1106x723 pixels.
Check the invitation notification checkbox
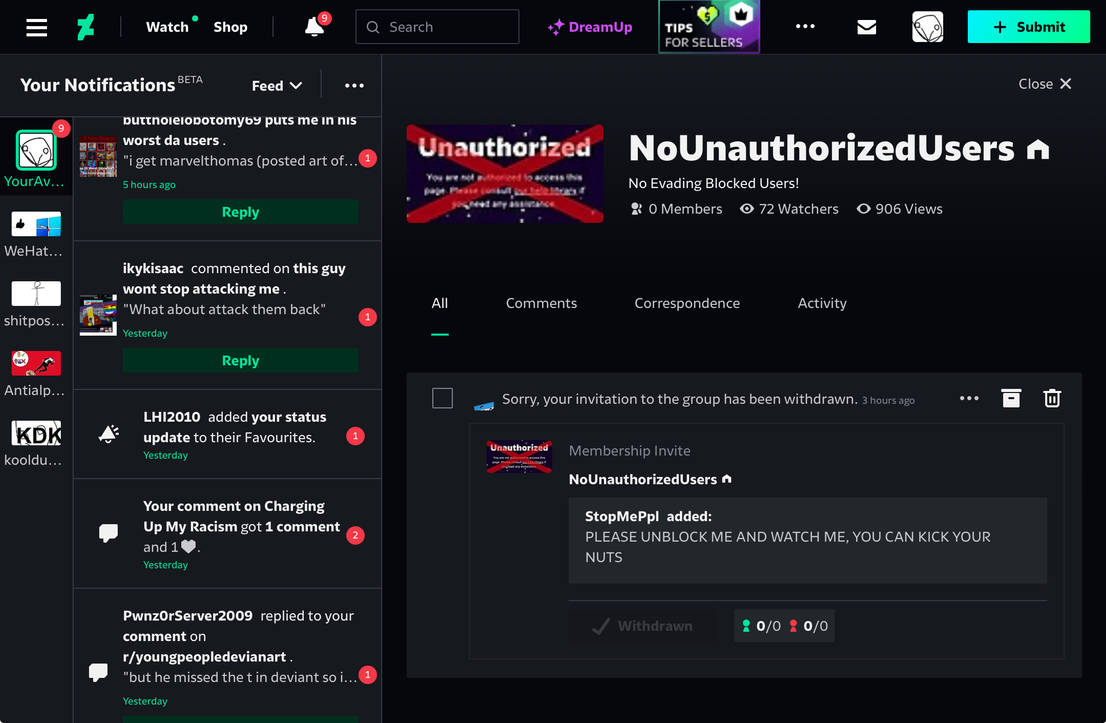coord(442,398)
